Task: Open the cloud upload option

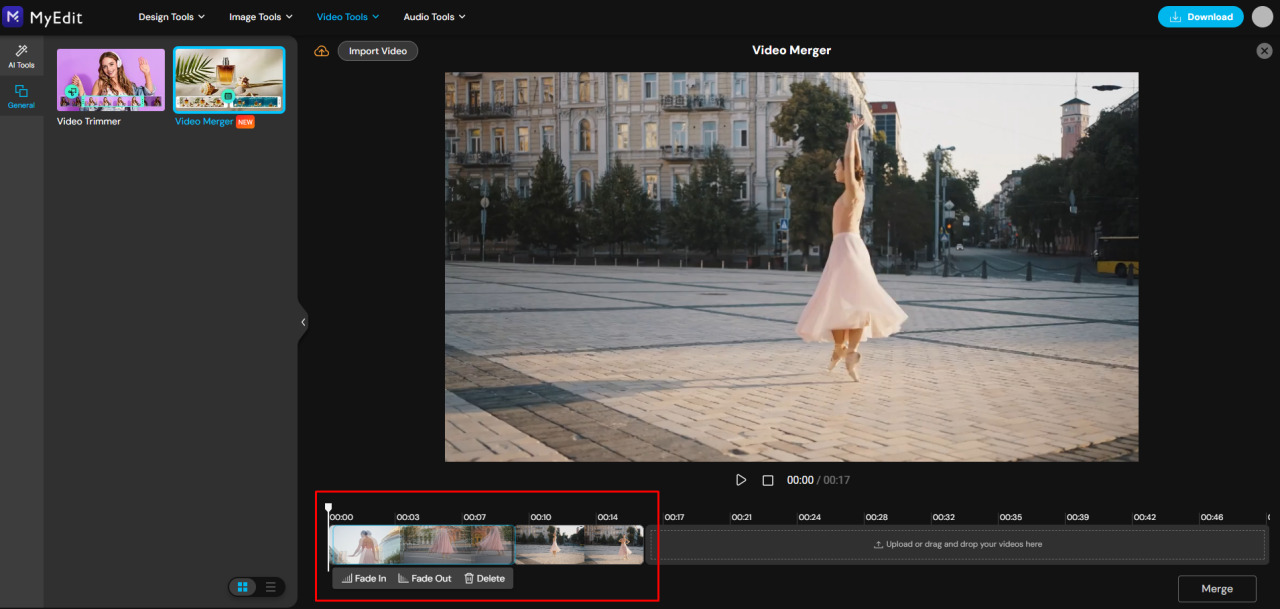Action: 320,50
